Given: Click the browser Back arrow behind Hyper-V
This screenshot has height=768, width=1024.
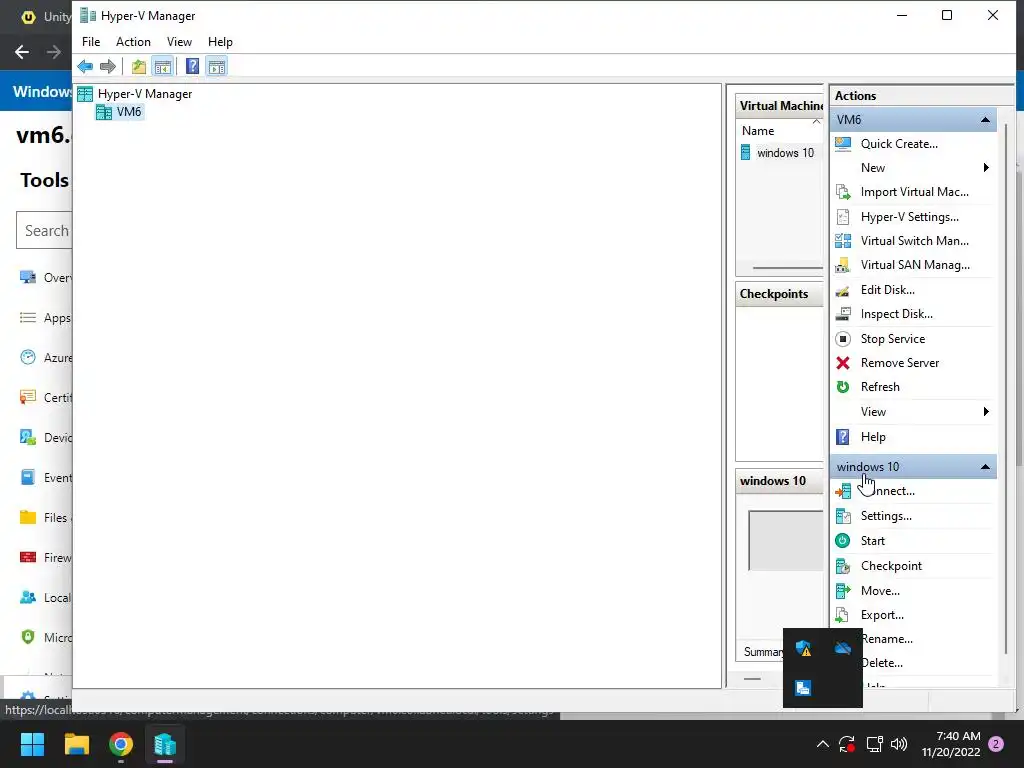Looking at the screenshot, I should click(x=22, y=52).
